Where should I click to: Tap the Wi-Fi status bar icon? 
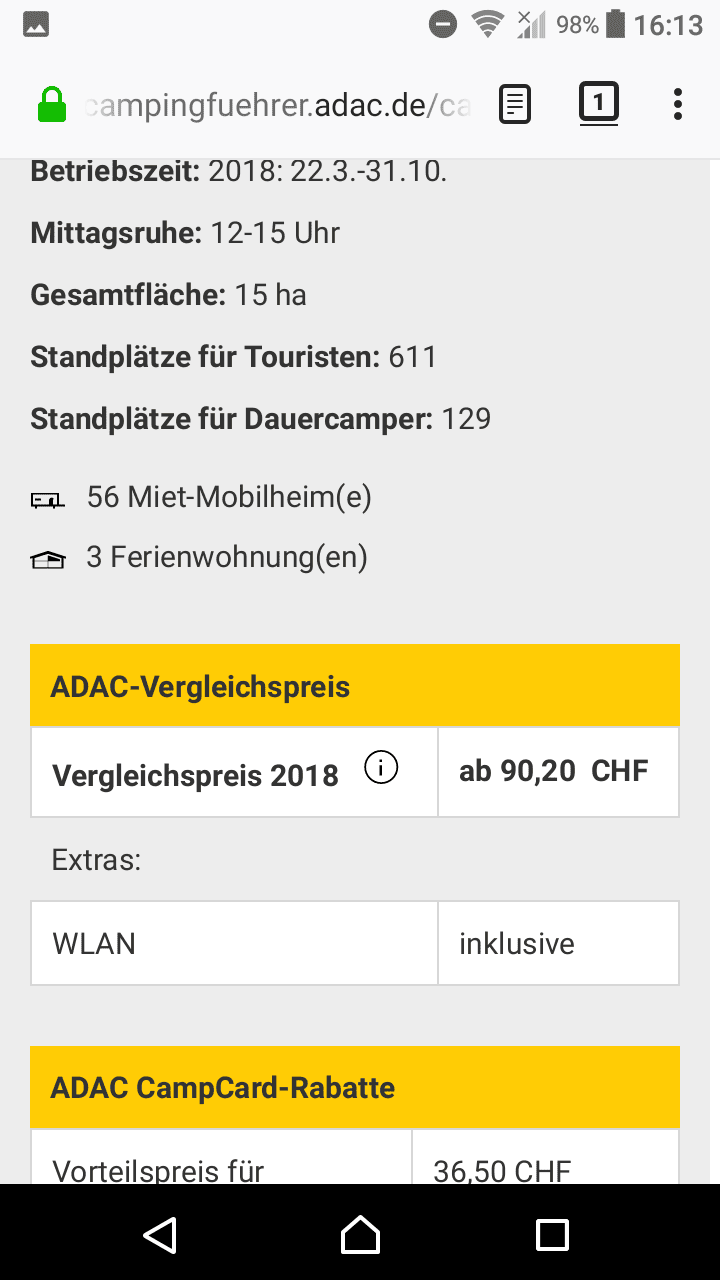pos(488,25)
